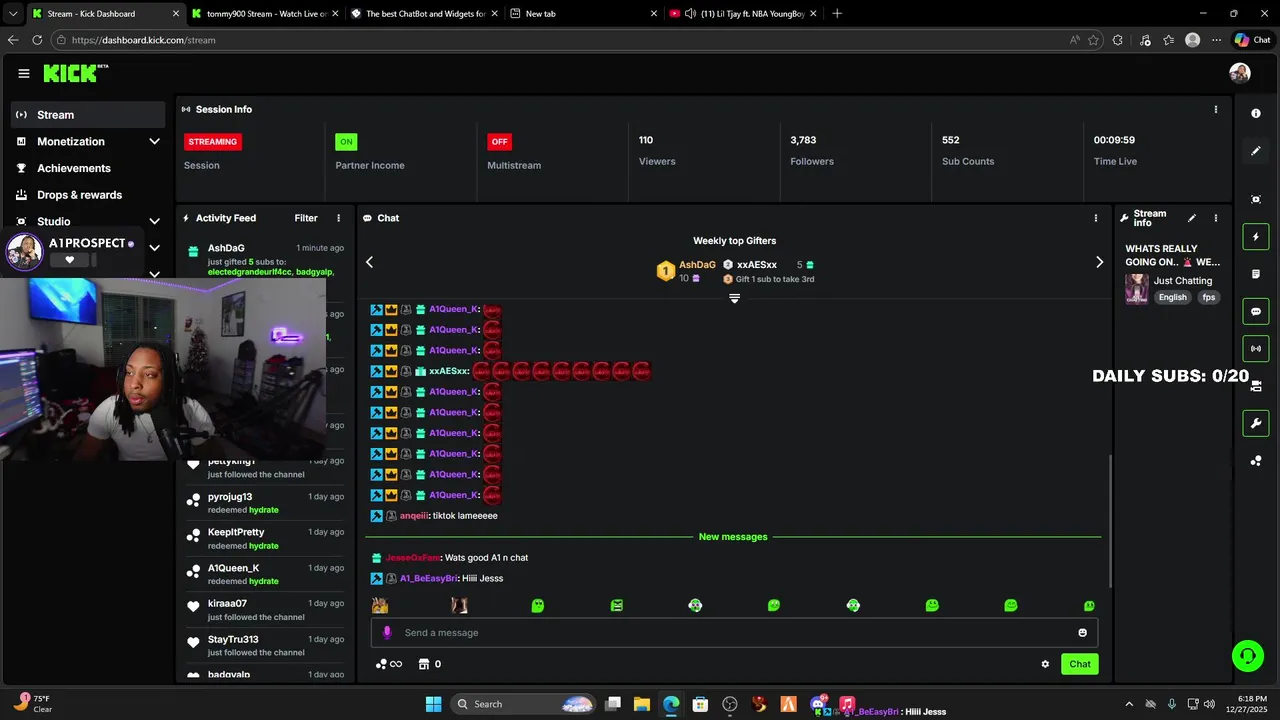Reload the dashboard page
This screenshot has height=720, width=1280.
click(37, 40)
